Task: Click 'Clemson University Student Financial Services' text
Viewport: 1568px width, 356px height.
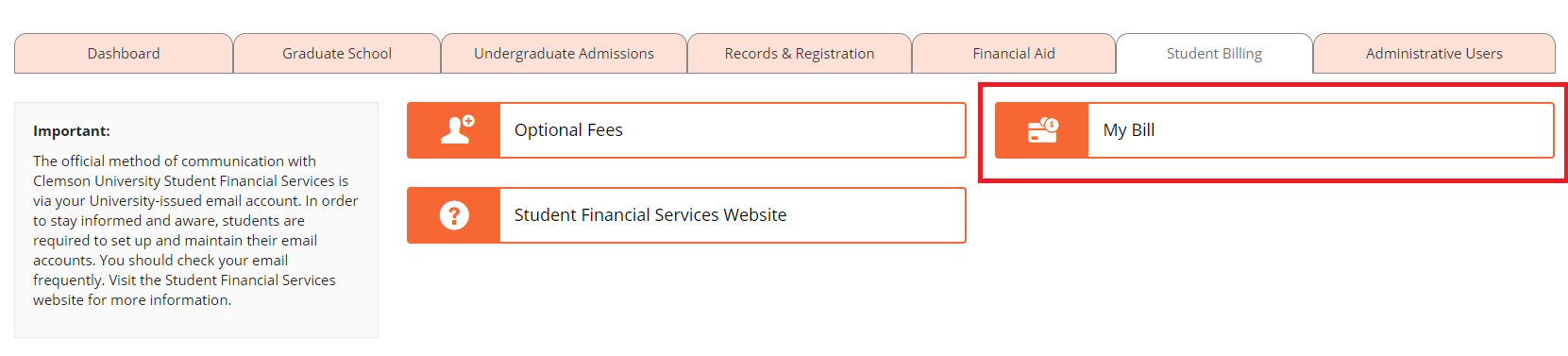Action: [184, 181]
